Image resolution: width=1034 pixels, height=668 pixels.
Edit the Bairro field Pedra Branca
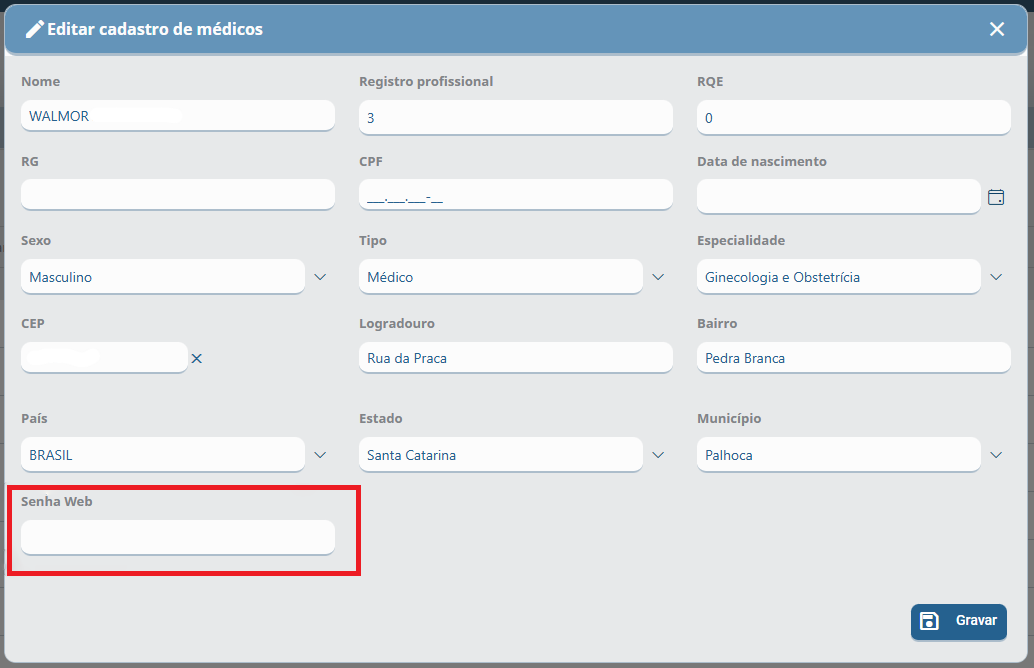coord(853,357)
